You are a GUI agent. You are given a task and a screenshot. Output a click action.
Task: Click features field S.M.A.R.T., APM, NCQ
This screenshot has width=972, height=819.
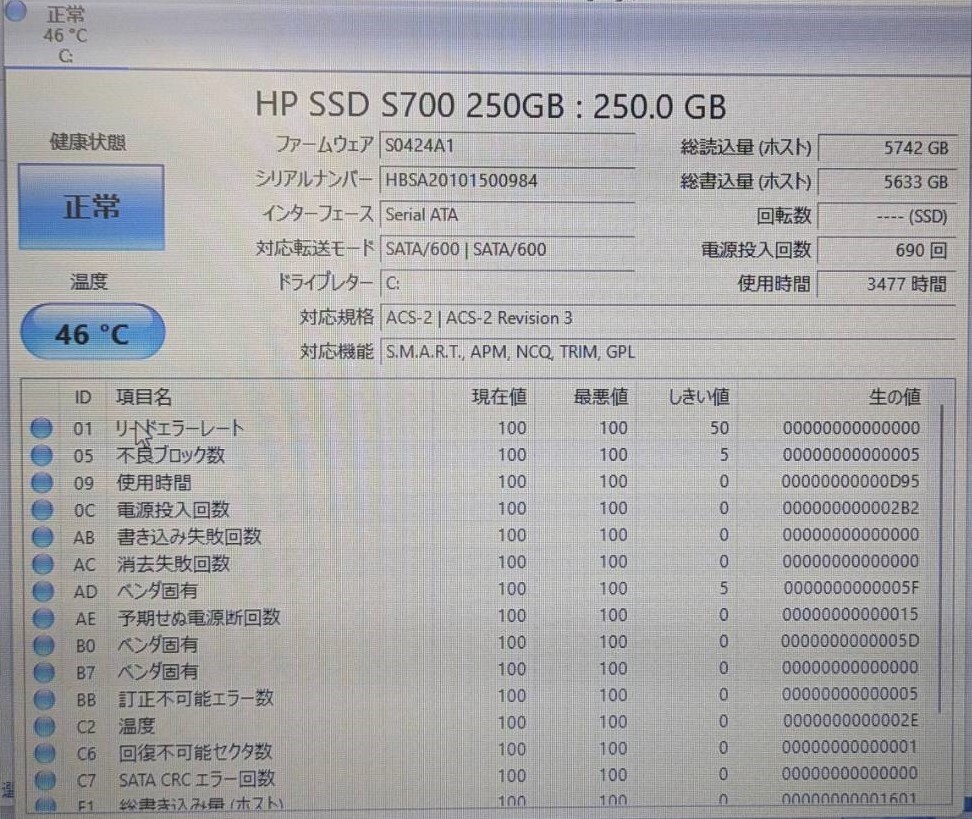pos(667,352)
